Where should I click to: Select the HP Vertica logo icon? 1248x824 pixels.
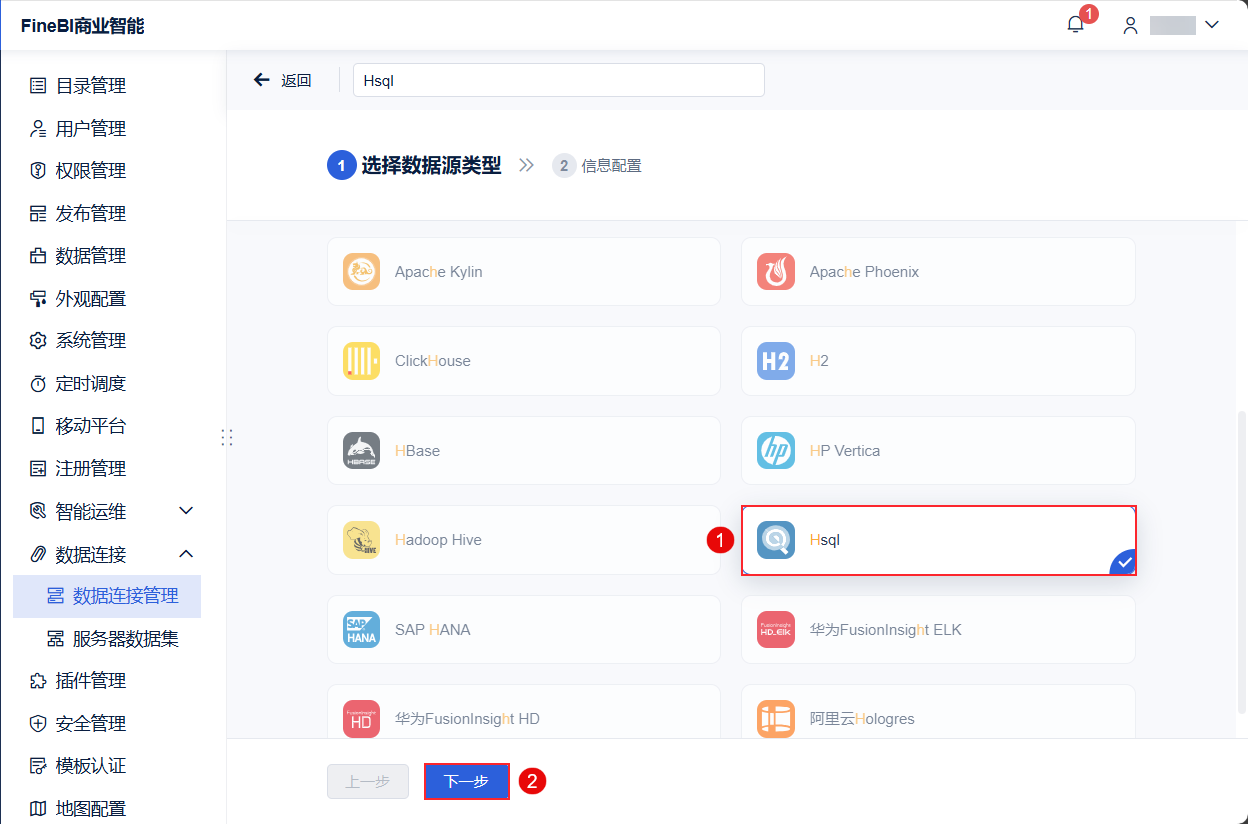point(776,451)
